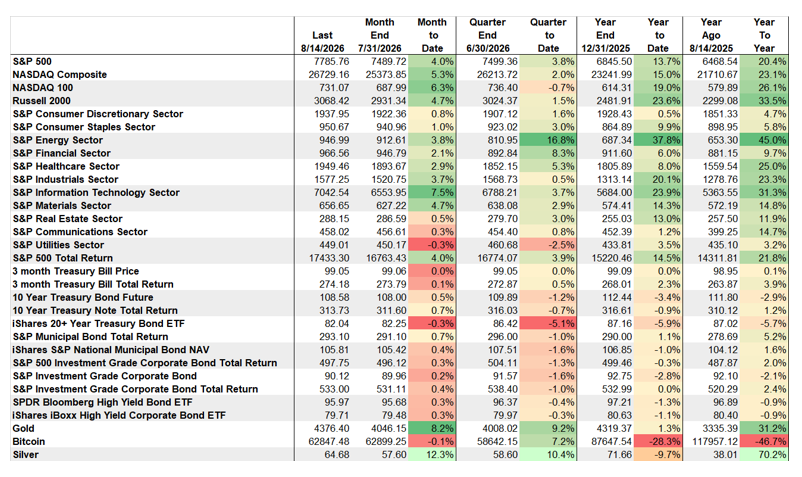Click the Russell 2000 row label

42,101
